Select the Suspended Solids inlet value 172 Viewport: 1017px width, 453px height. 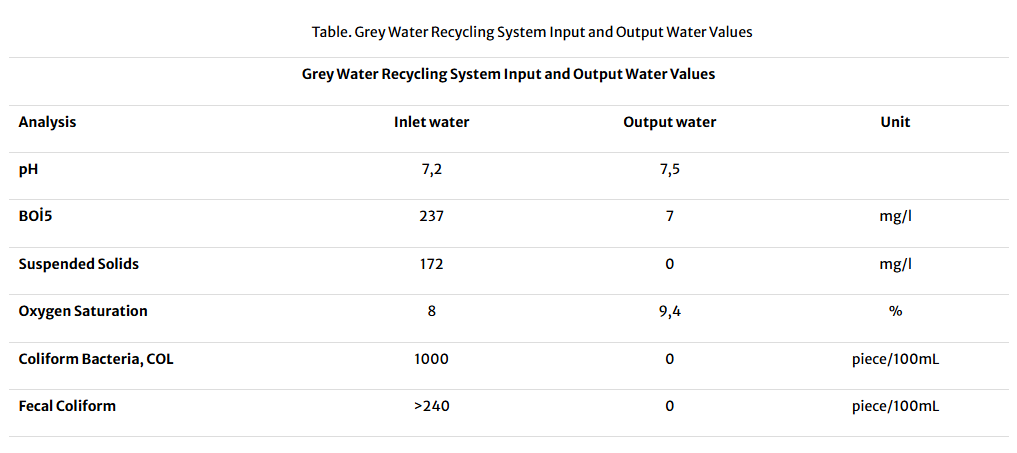click(x=431, y=264)
